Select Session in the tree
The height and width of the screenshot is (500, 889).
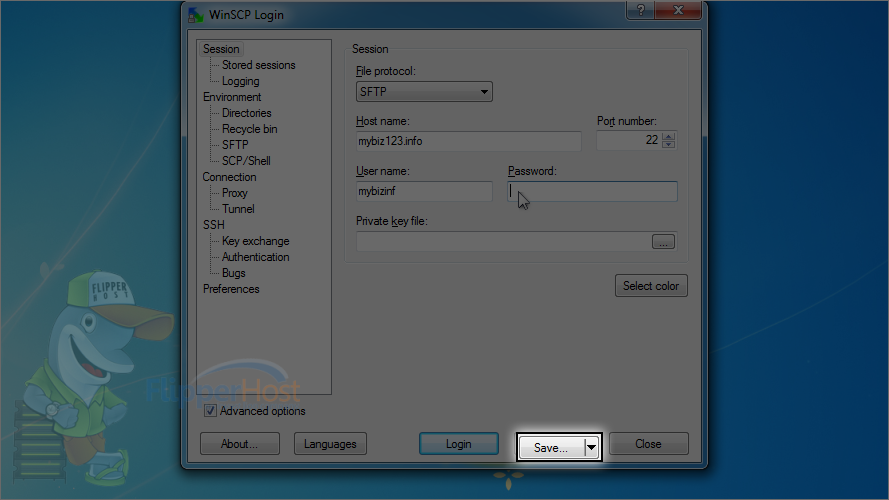[x=221, y=49]
